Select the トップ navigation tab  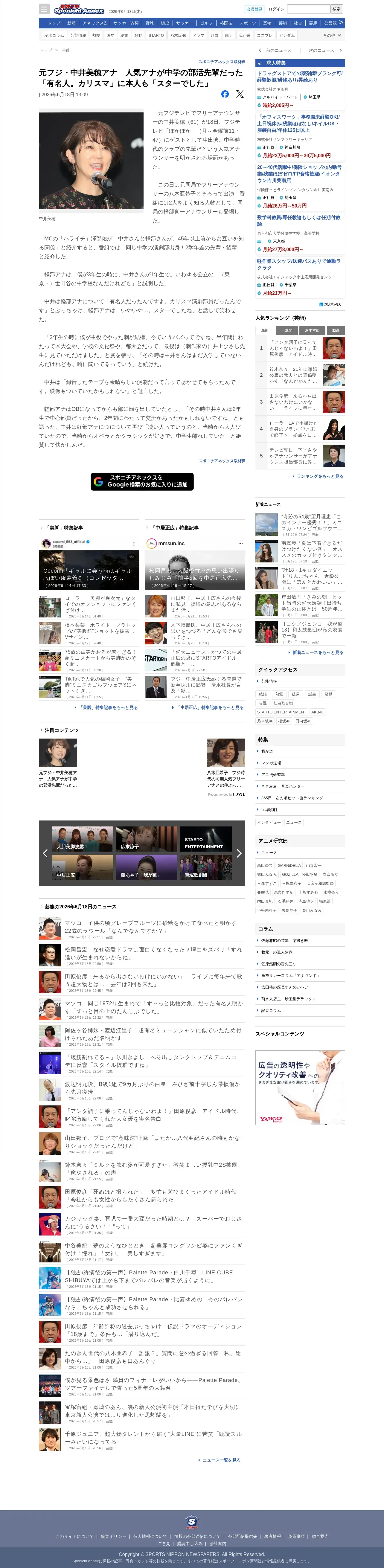click(x=54, y=23)
